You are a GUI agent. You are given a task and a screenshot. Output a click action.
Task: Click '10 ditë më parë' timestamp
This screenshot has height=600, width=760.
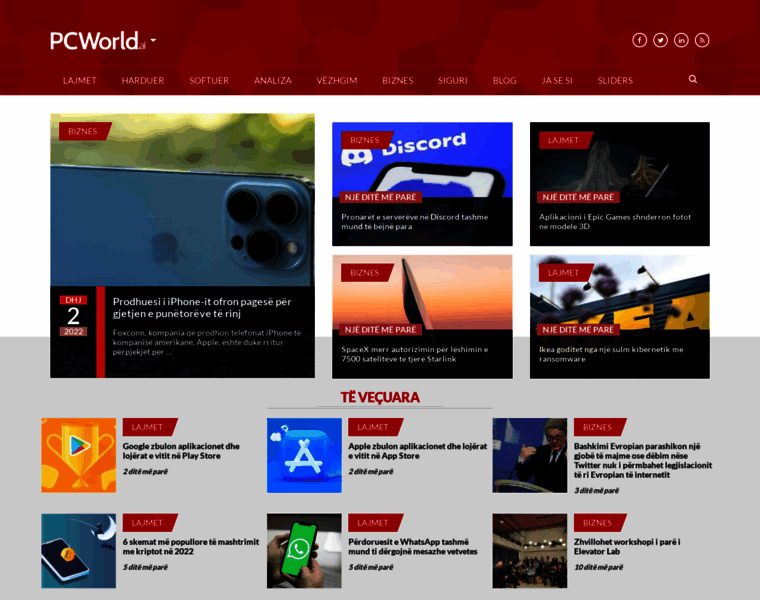click(598, 567)
